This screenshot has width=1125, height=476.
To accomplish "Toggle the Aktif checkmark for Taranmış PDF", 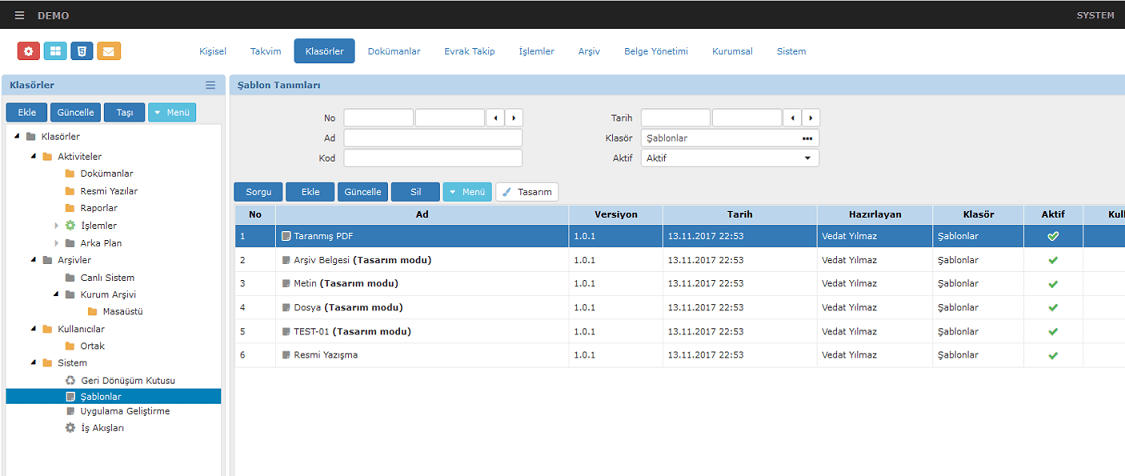I will (1052, 236).
